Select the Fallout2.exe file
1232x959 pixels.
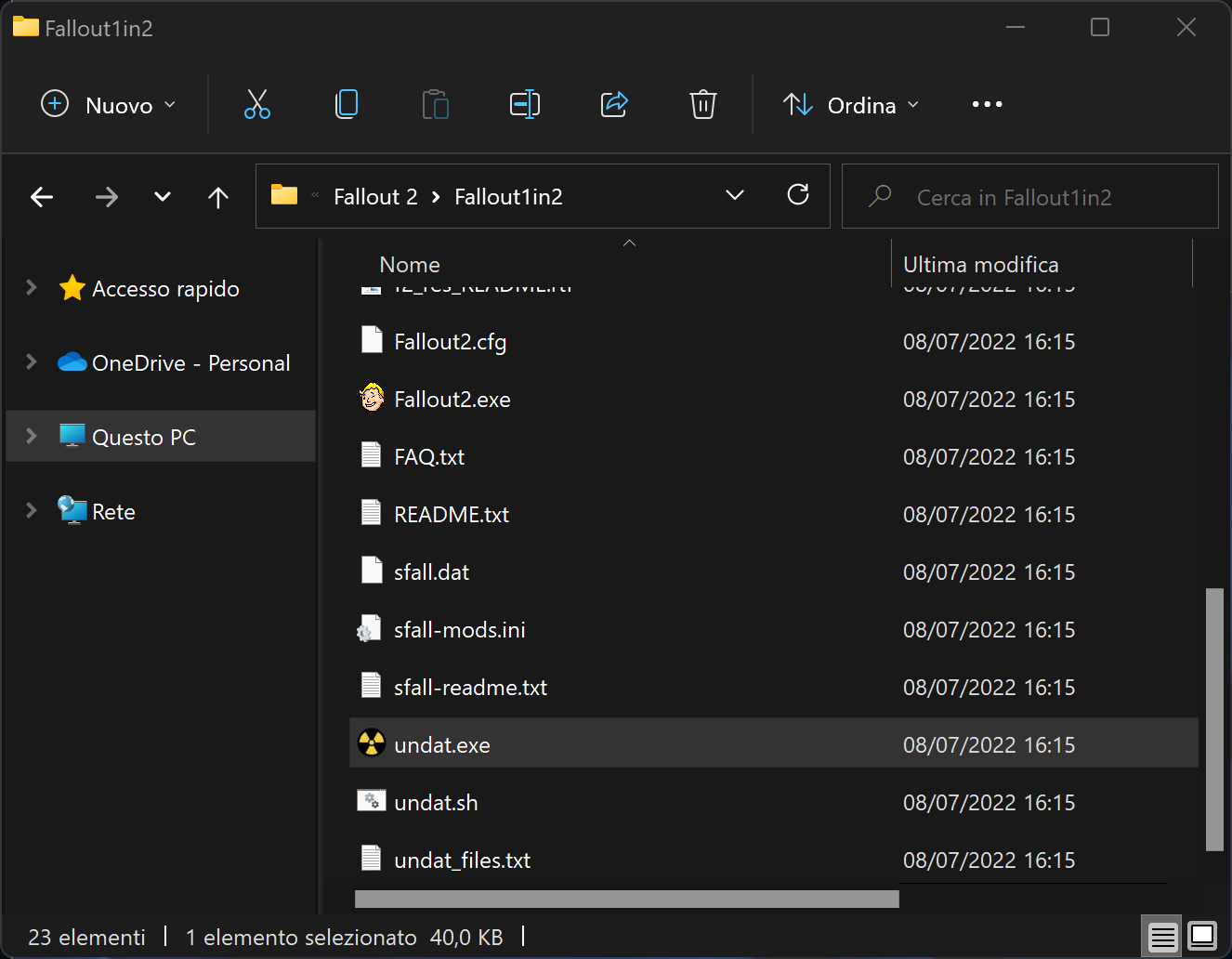(x=452, y=400)
